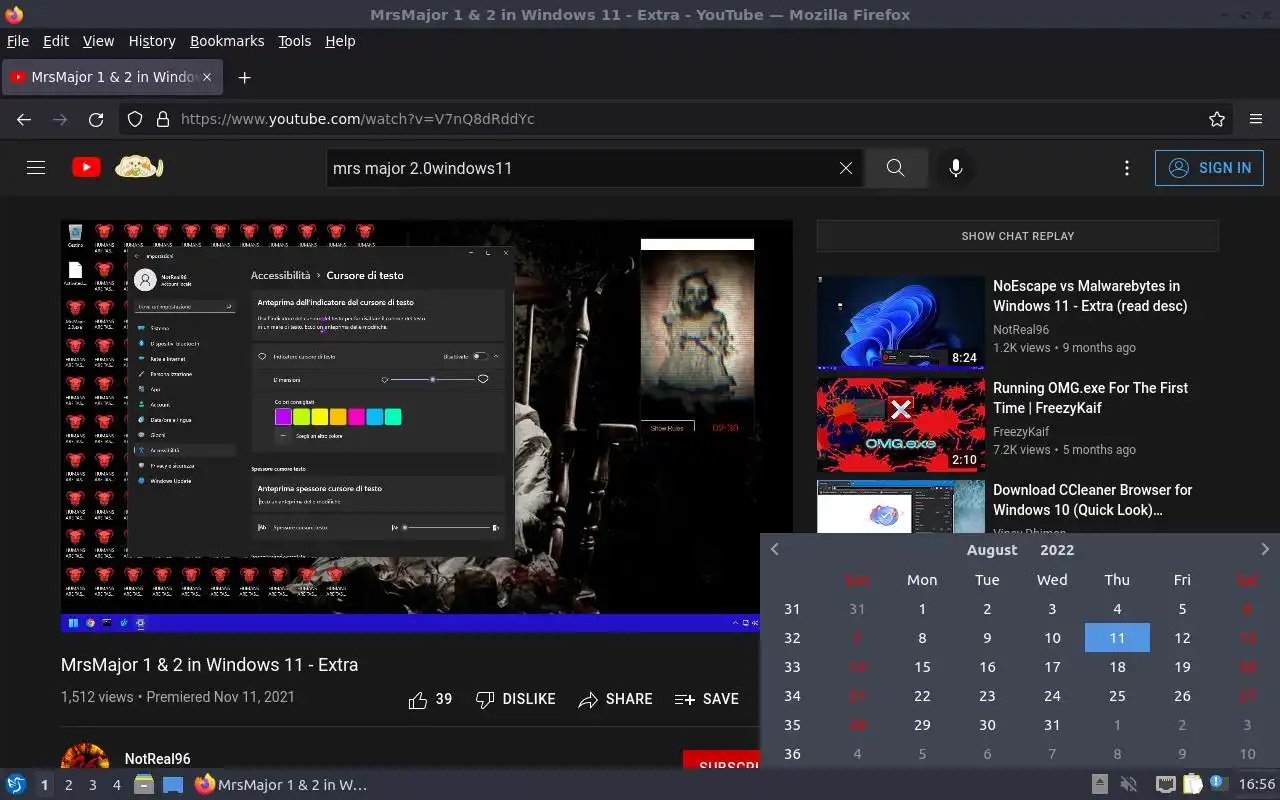This screenshot has height=800, width=1280.
Task: Click muted volume tray icon
Action: tap(1129, 785)
